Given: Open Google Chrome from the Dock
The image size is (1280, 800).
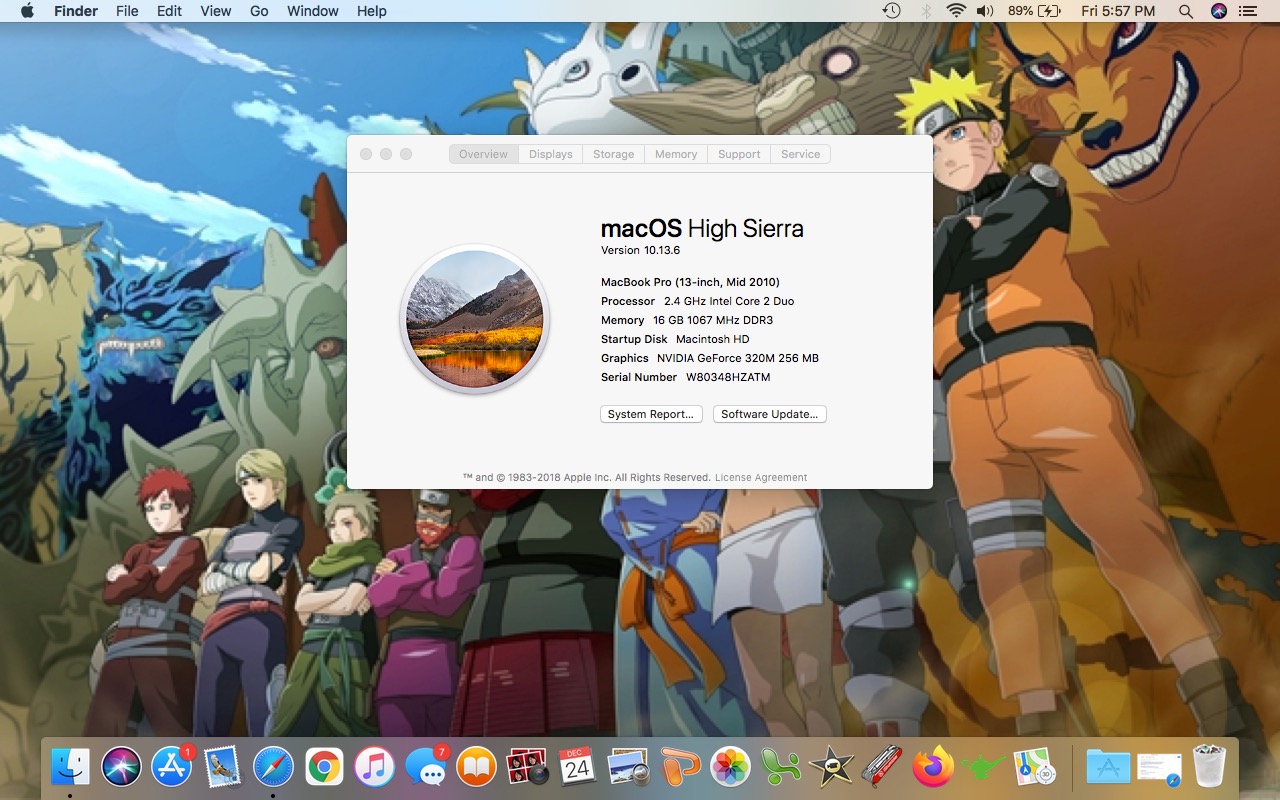Looking at the screenshot, I should coord(323,767).
